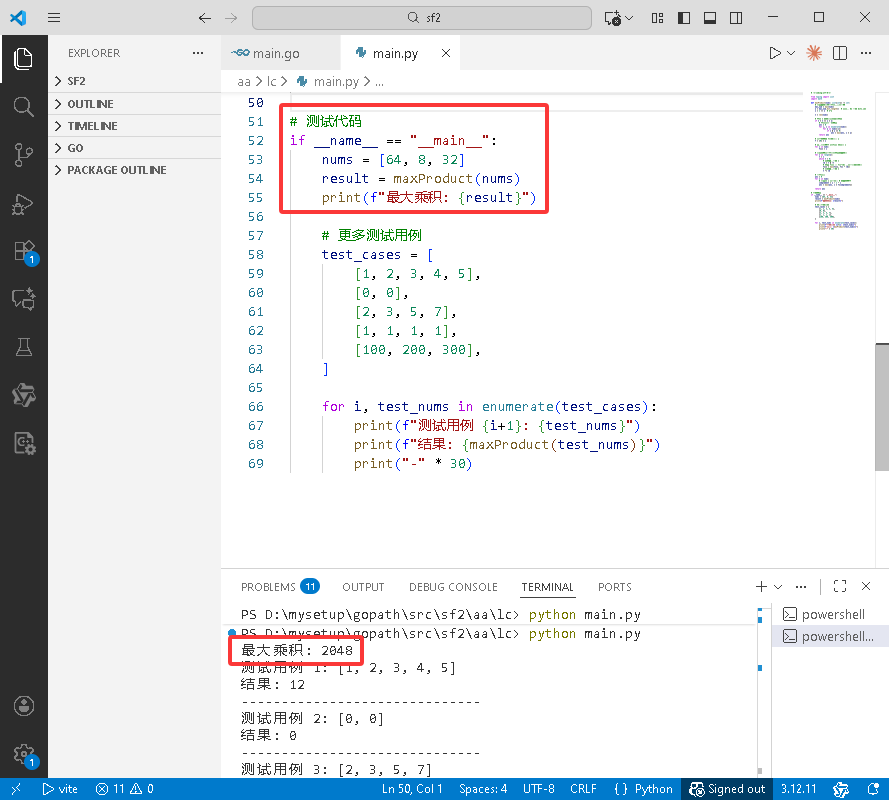Change line ending via CRLF
Viewport: 889px width, 800px height.
[583, 789]
